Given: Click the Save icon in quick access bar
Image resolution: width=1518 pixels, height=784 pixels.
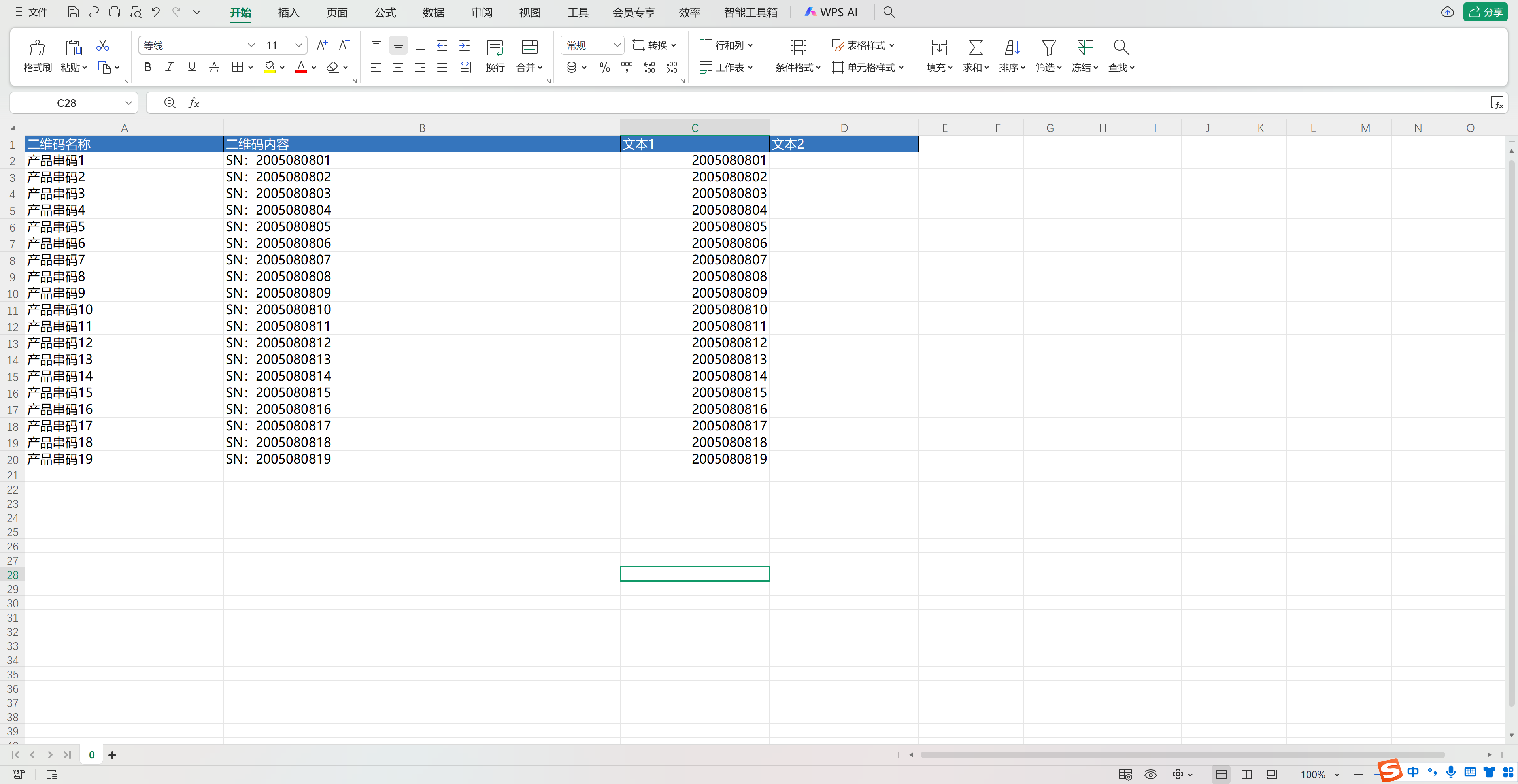Looking at the screenshot, I should click(x=73, y=12).
